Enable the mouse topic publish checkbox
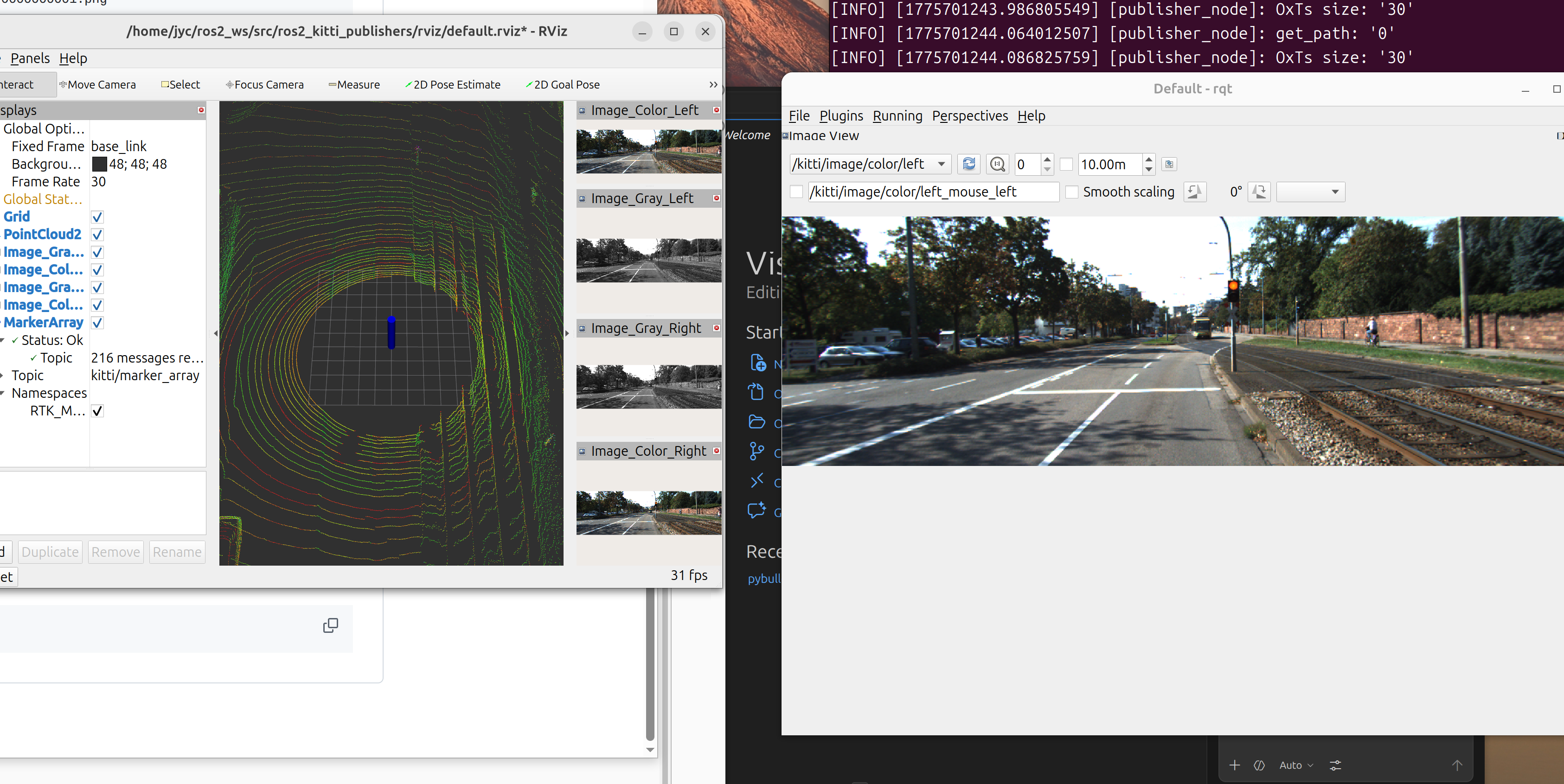This screenshot has height=784, width=1564. (796, 192)
